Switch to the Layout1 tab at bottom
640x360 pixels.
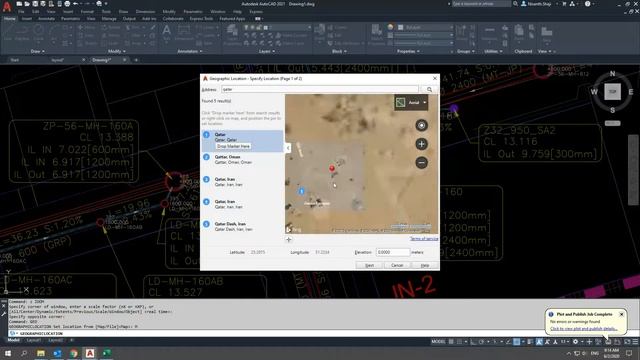(x=33, y=340)
